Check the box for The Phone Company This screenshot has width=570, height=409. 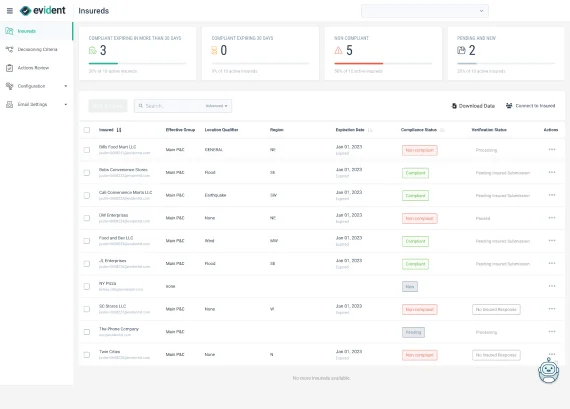click(87, 332)
